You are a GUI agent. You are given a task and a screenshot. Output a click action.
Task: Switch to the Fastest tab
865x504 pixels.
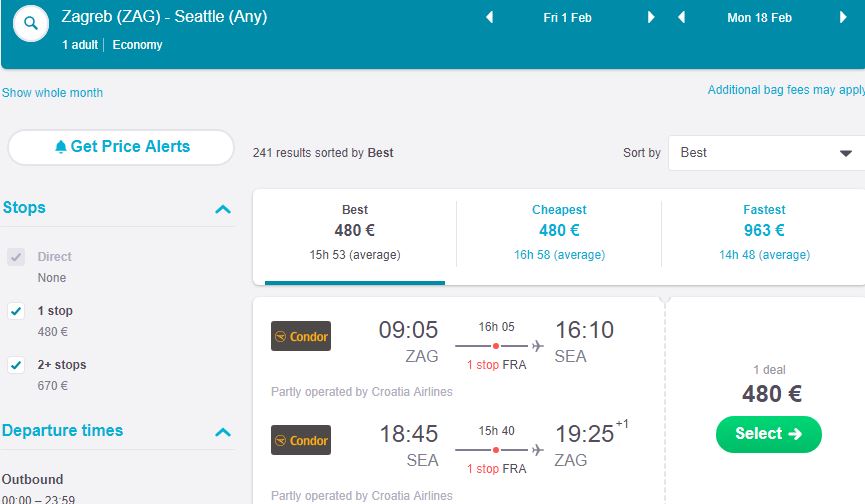[764, 230]
